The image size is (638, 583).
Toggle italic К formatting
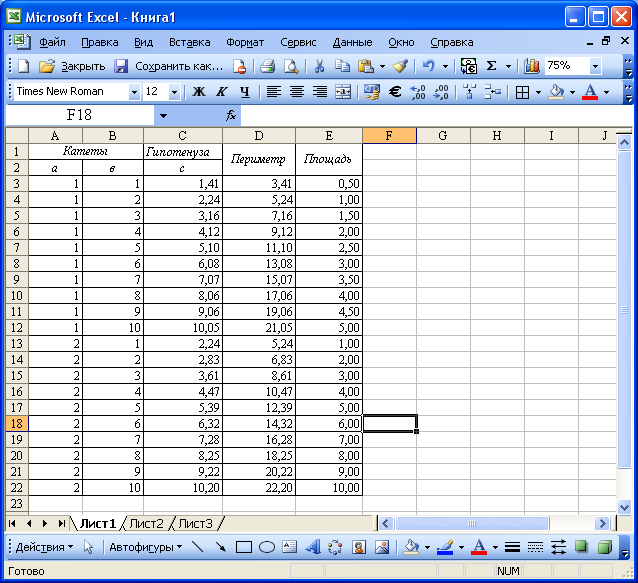pos(221,92)
